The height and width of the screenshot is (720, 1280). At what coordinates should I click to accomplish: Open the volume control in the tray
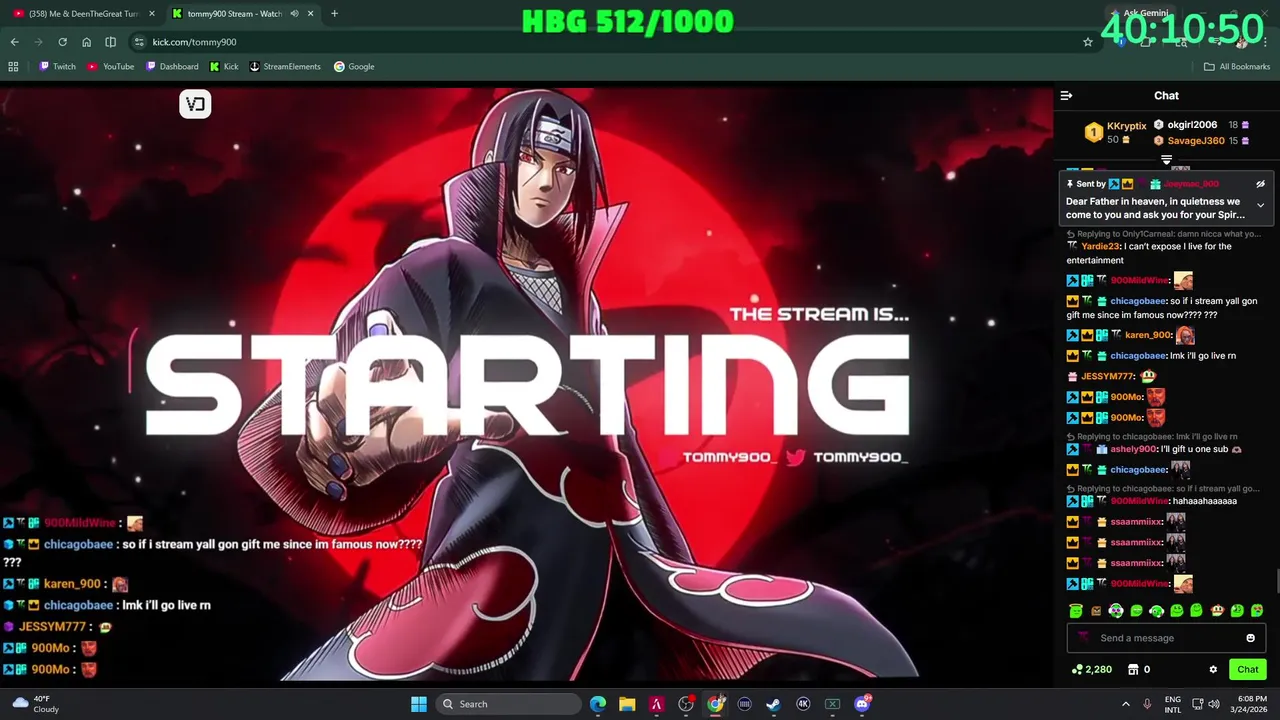[x=1213, y=704]
